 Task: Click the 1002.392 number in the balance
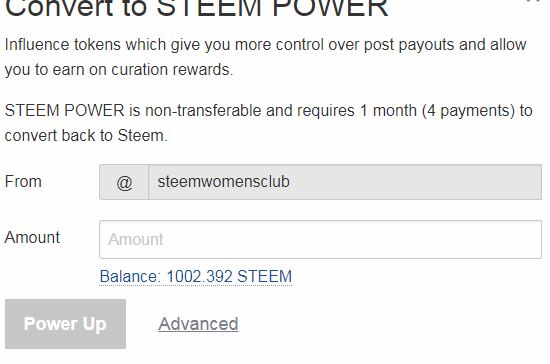pos(199,277)
